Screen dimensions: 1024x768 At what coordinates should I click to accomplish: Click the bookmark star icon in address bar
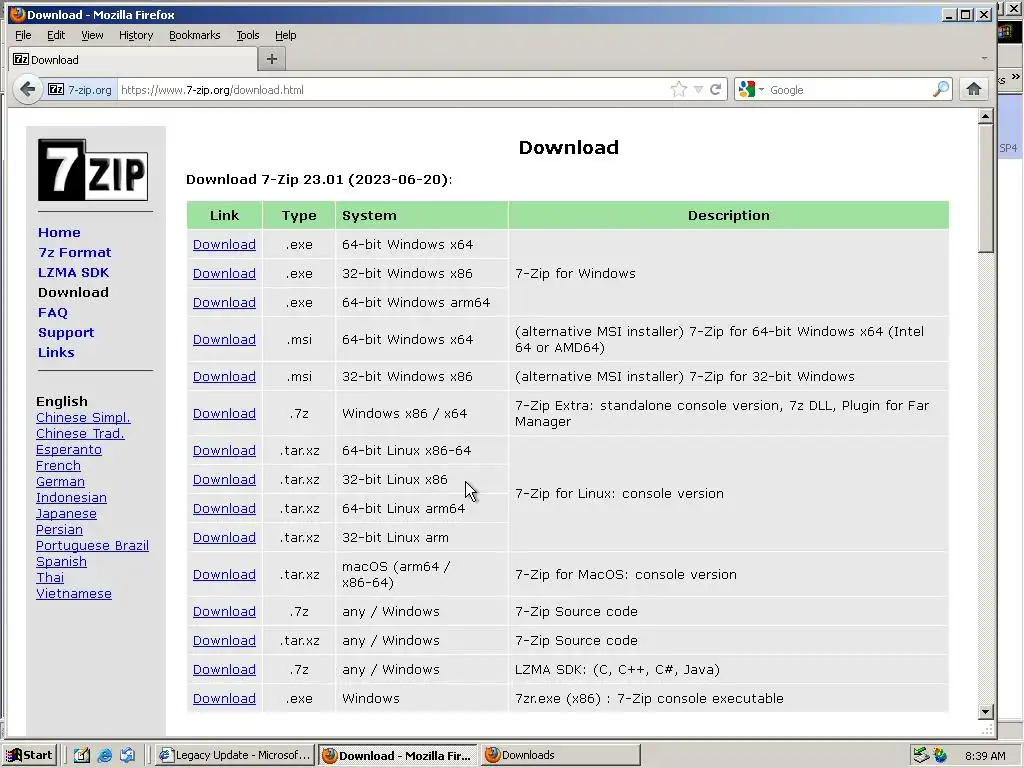click(679, 89)
